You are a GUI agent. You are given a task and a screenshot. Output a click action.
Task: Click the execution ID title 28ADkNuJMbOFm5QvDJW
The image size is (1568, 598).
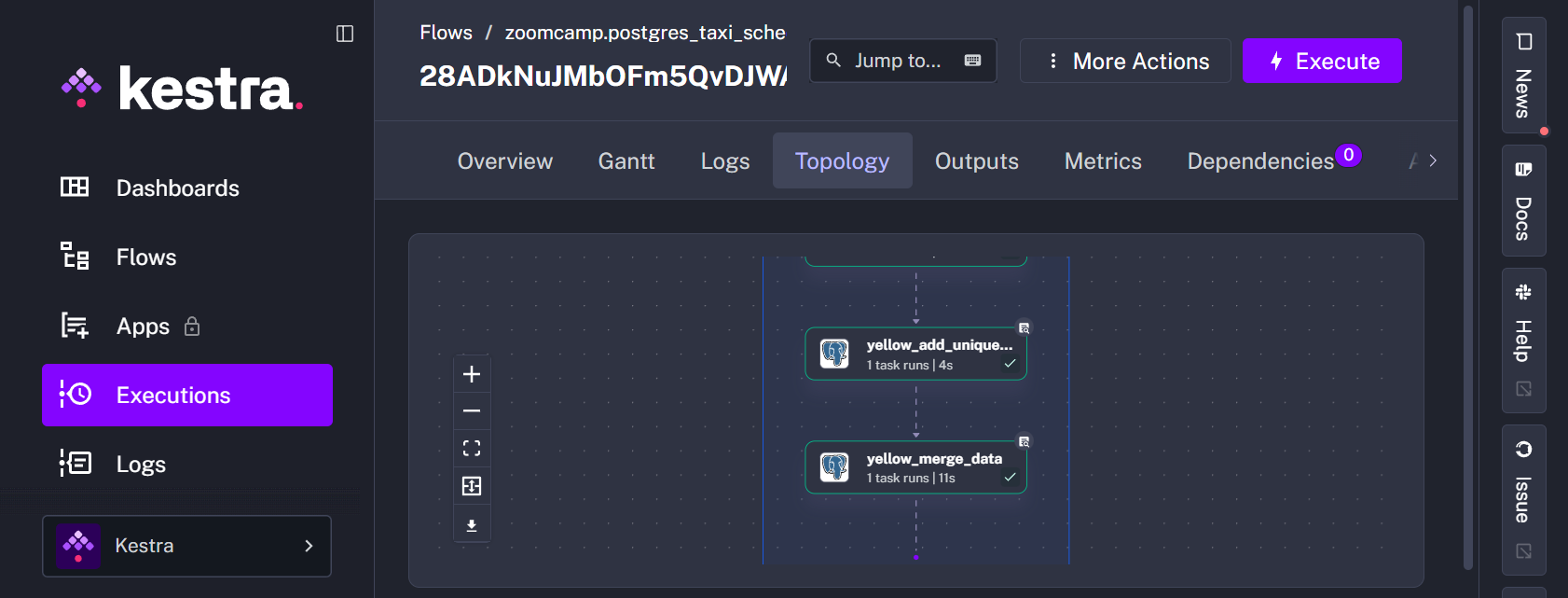pyautogui.click(x=603, y=76)
